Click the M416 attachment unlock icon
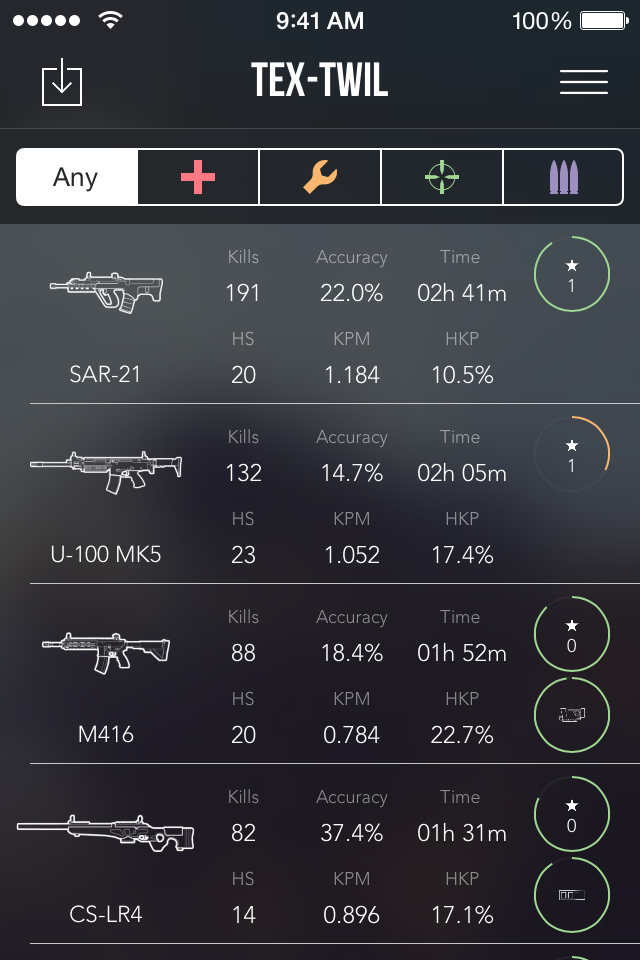Viewport: 640px width, 960px height. [571, 714]
